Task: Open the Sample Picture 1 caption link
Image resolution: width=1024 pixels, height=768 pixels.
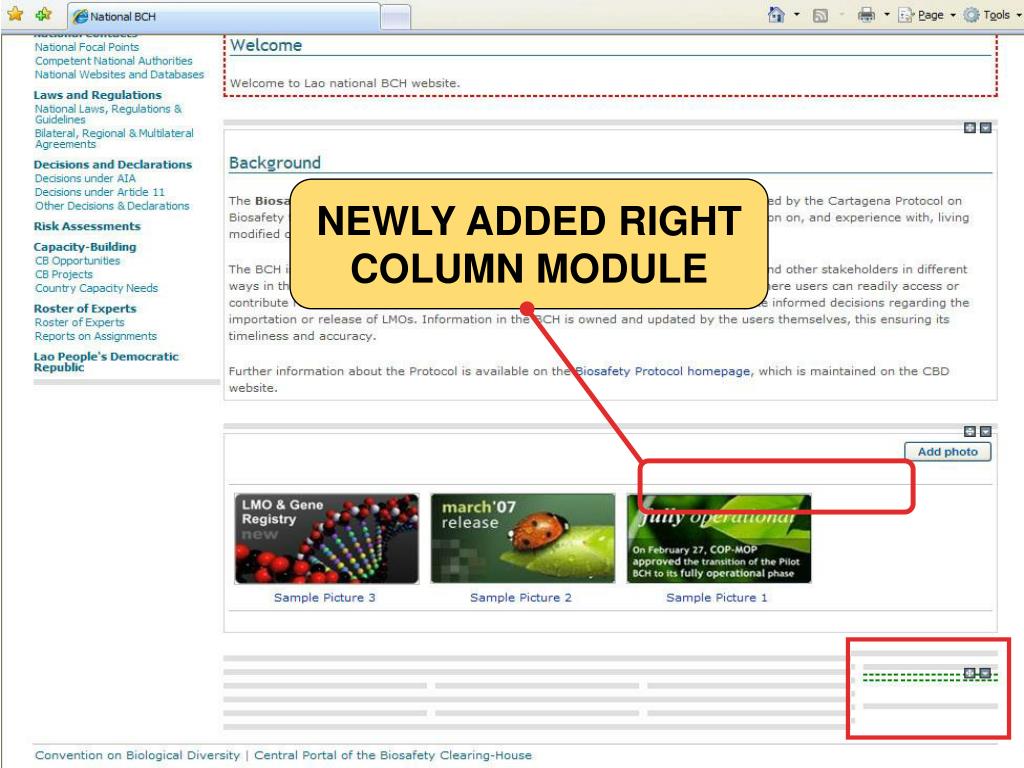Action: point(716,598)
